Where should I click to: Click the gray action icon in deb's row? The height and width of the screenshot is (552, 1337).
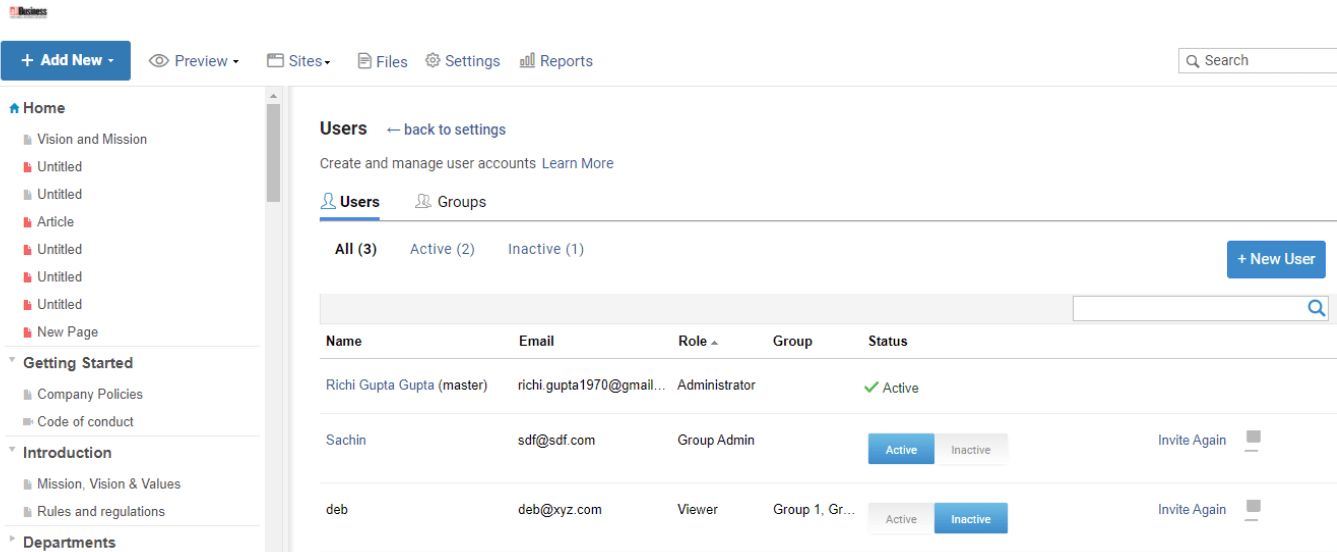(x=1253, y=510)
